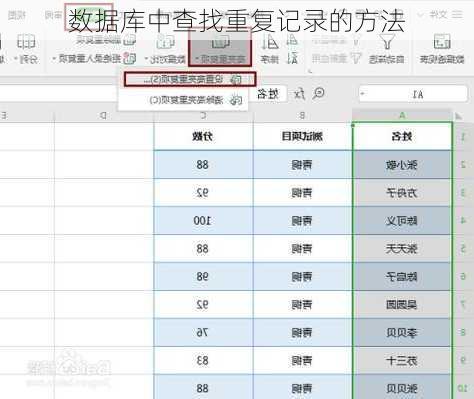Select score 92 in 方舟子's row
This screenshot has height=399, width=474.
point(203,193)
